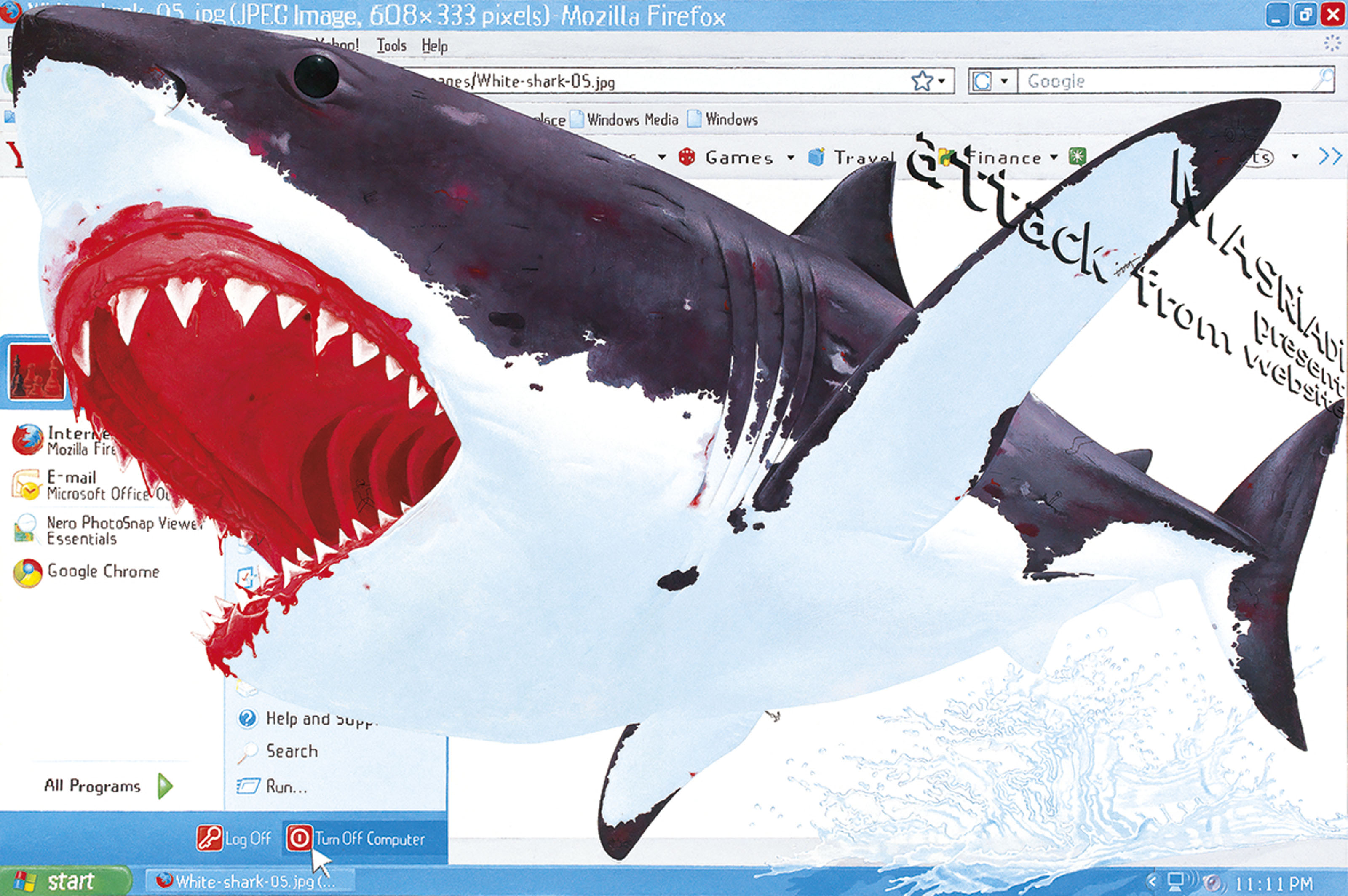1348x896 pixels.
Task: Click the search engine icon in the search bar
Action: [982, 81]
